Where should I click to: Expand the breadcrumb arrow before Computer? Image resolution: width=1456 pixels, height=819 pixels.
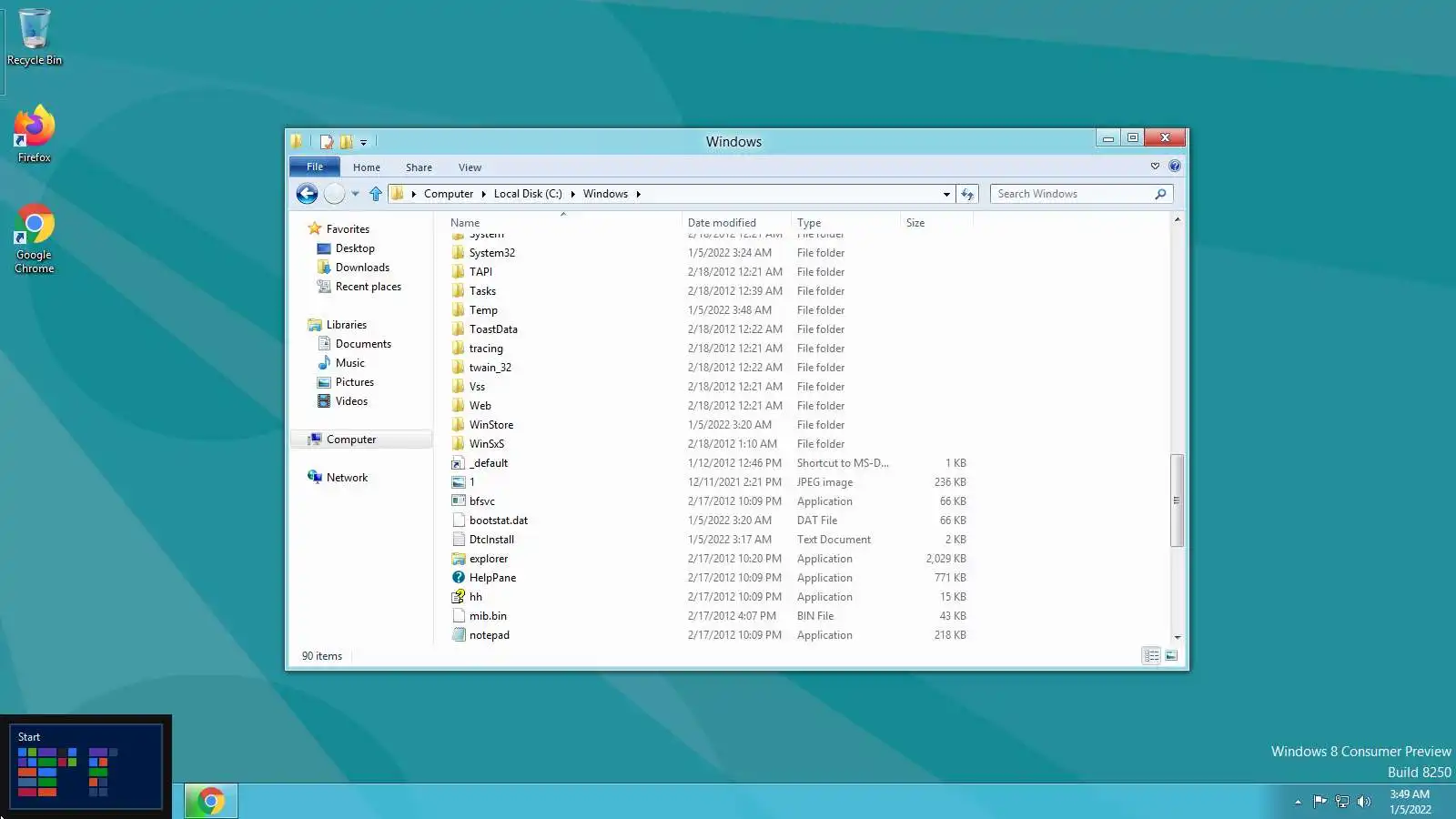[x=414, y=194]
